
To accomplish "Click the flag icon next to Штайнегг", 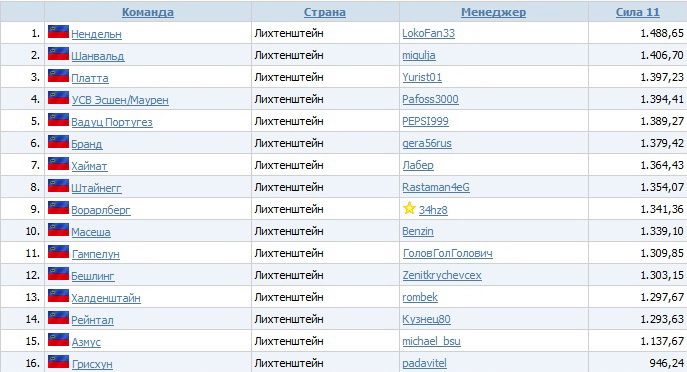I will pyautogui.click(x=58, y=185).
